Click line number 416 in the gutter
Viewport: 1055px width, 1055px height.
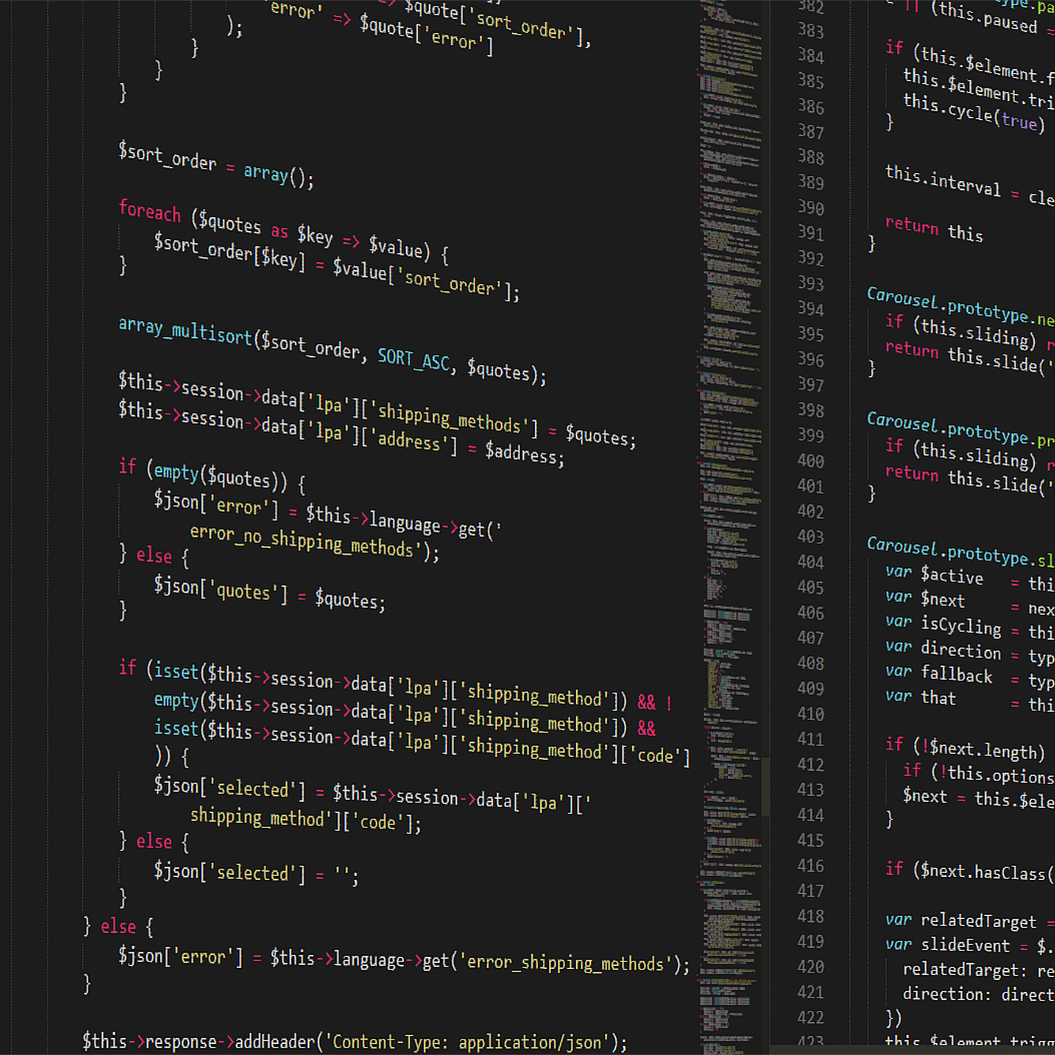click(810, 866)
